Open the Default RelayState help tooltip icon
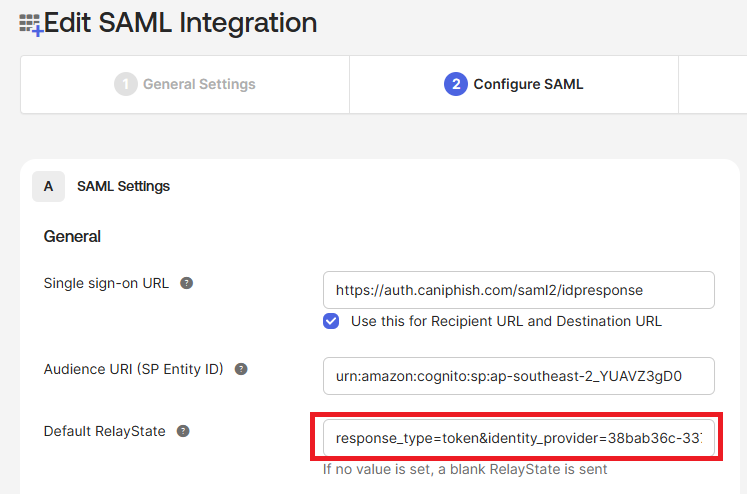 tap(183, 431)
